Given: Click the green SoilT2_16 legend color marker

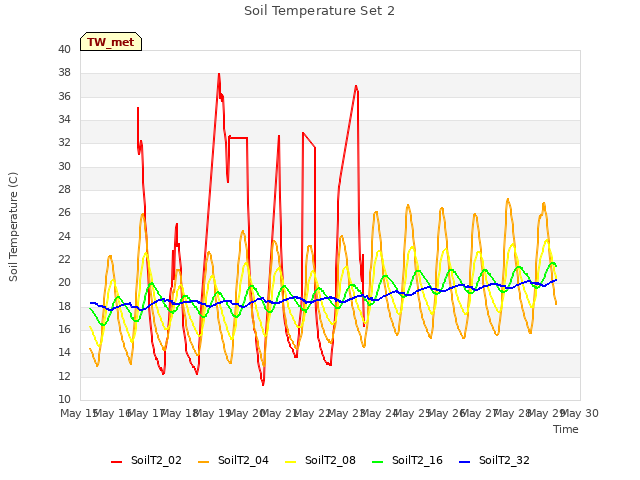Looking at the screenshot, I should [378, 462].
